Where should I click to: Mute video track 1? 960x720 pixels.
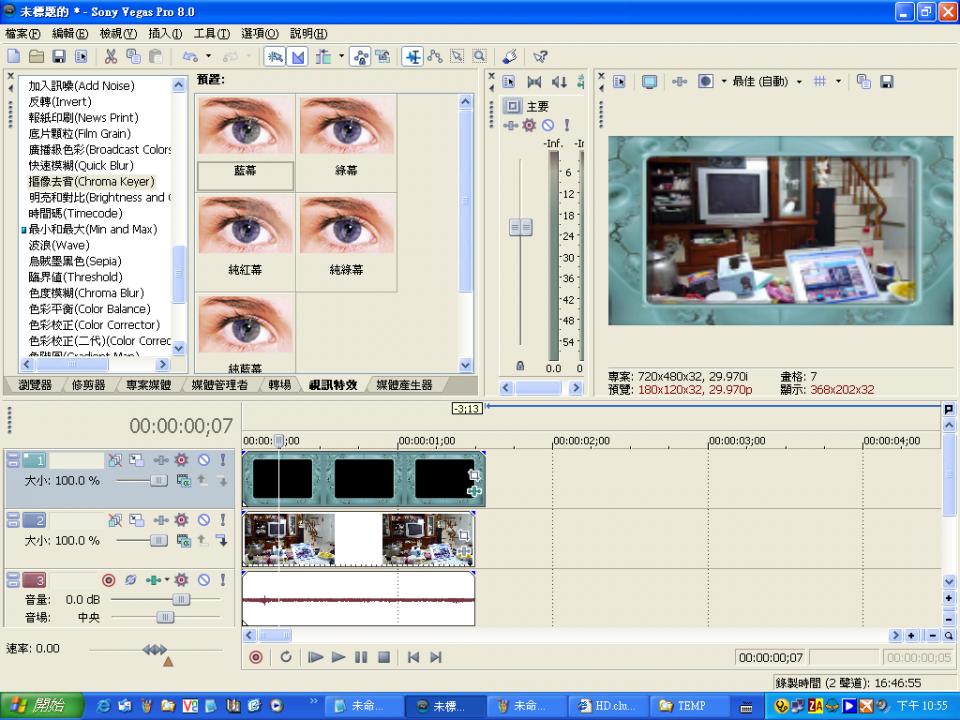coord(203,461)
